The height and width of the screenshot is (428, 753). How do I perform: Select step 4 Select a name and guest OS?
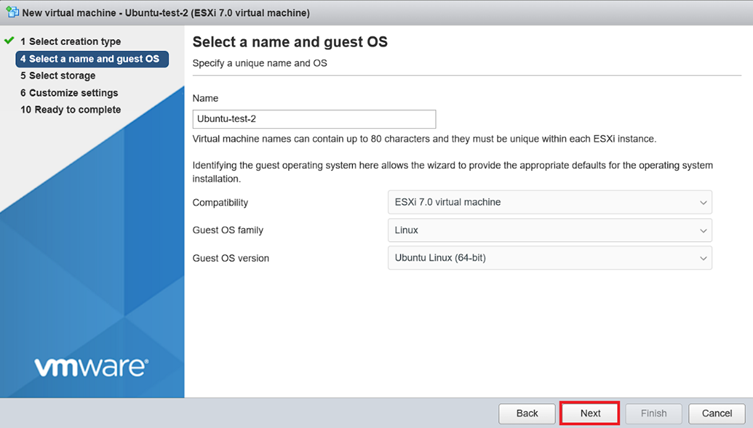coord(88,59)
